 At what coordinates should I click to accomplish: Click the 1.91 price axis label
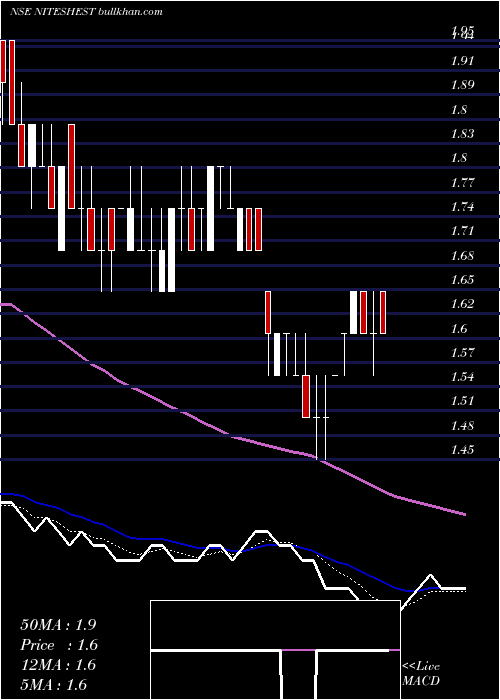(462, 61)
